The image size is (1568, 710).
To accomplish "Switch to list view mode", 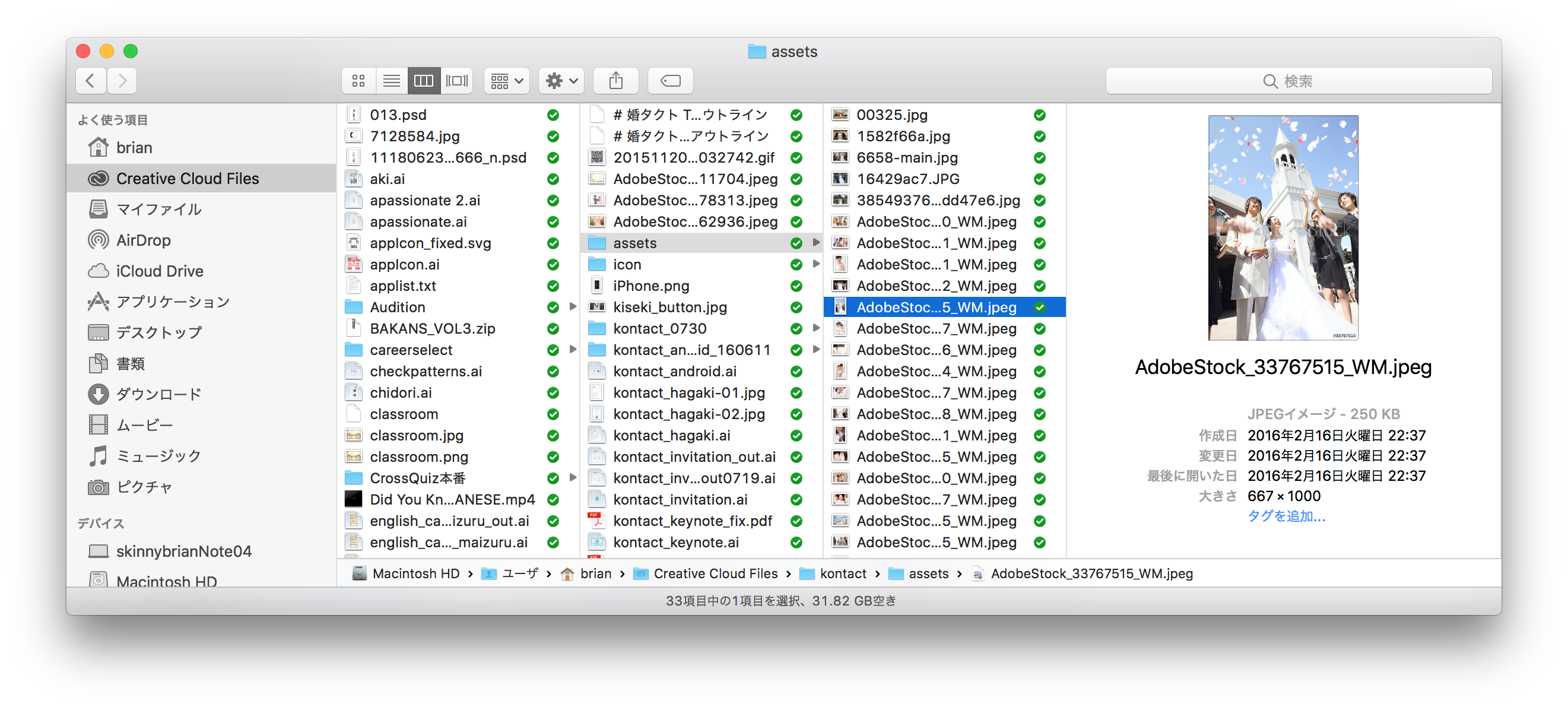I will (x=391, y=80).
